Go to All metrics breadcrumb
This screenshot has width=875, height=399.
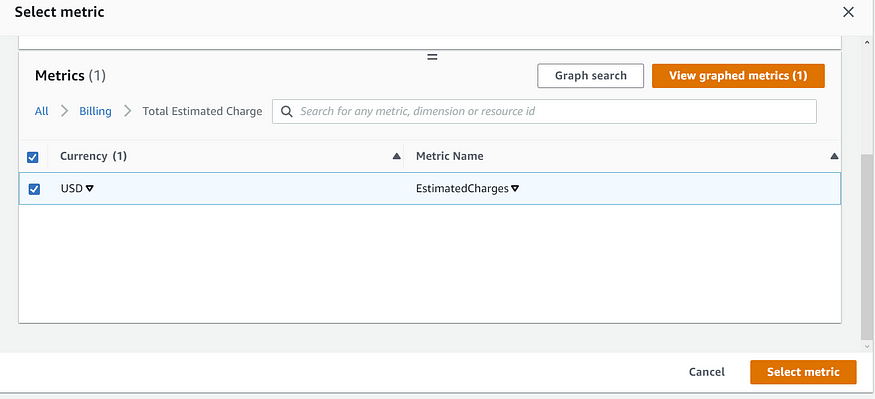[41, 111]
